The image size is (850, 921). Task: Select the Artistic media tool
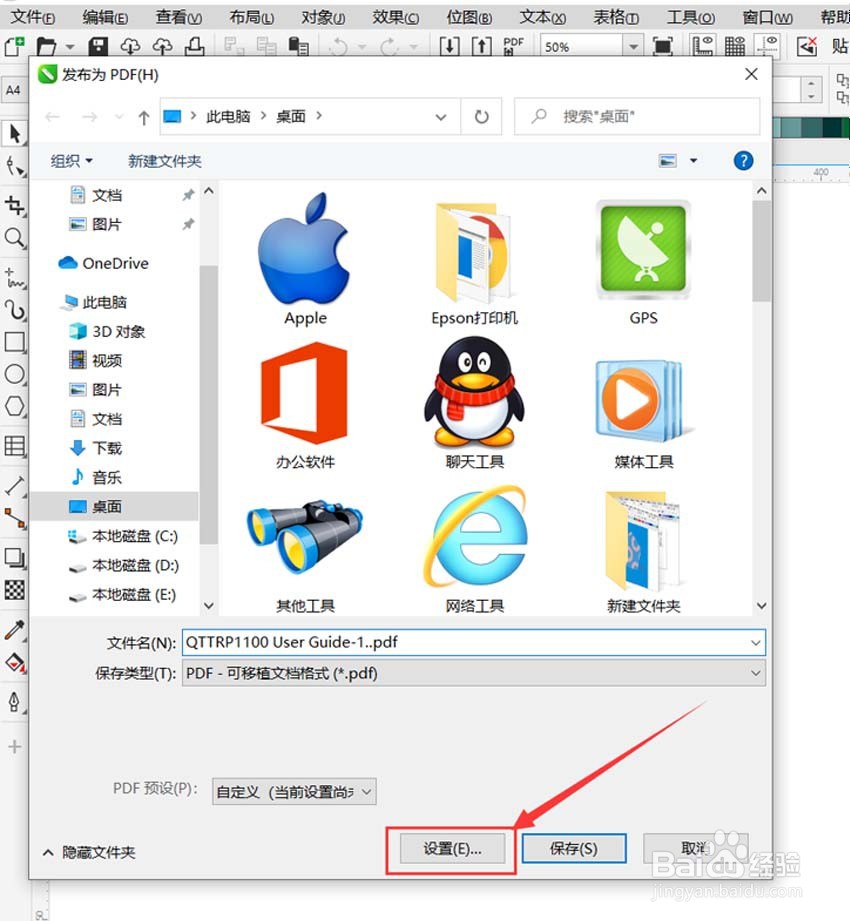15,309
